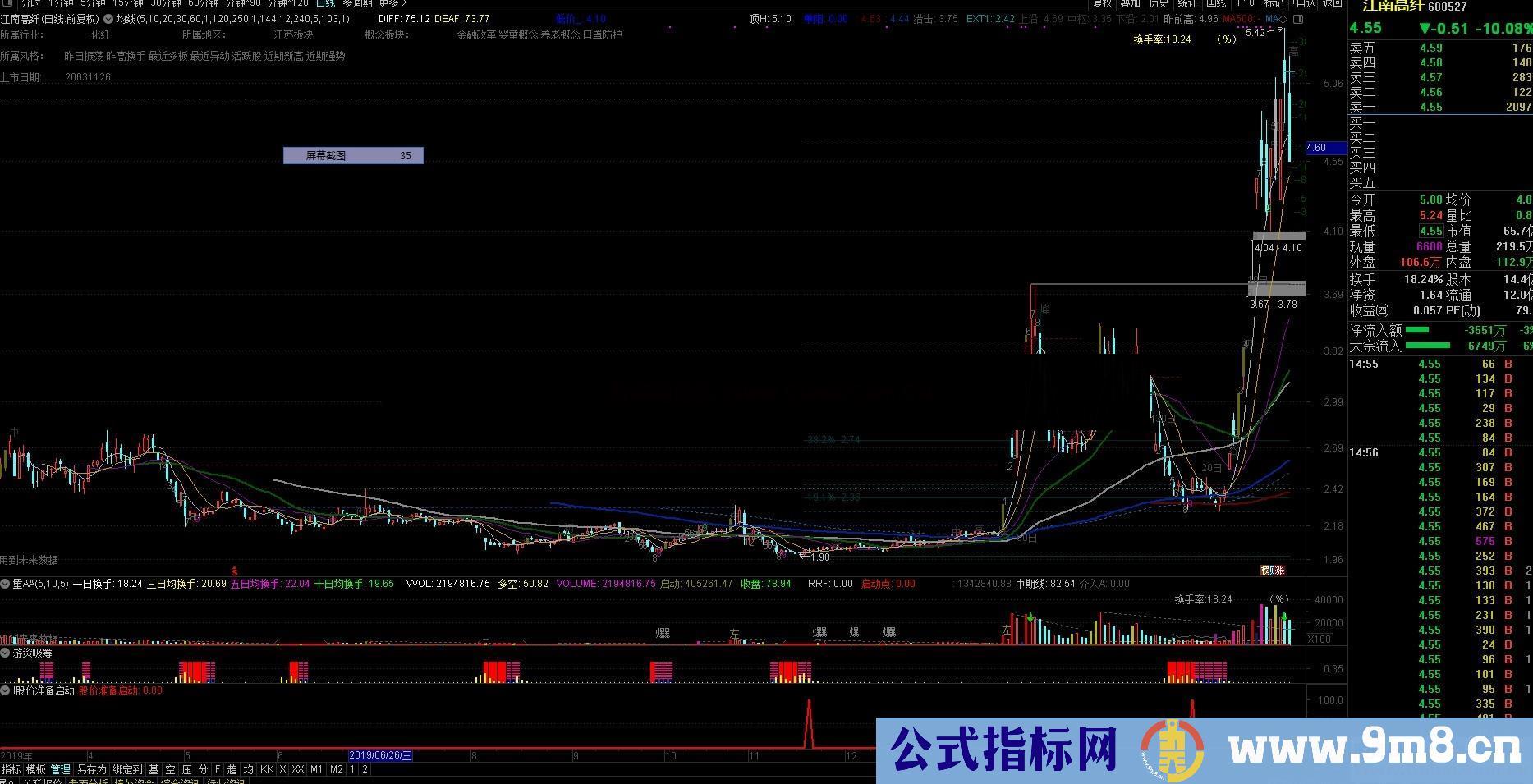1533x784 pixels.
Task: Toggle the 压 pressure indicator button
Action: click(185, 770)
